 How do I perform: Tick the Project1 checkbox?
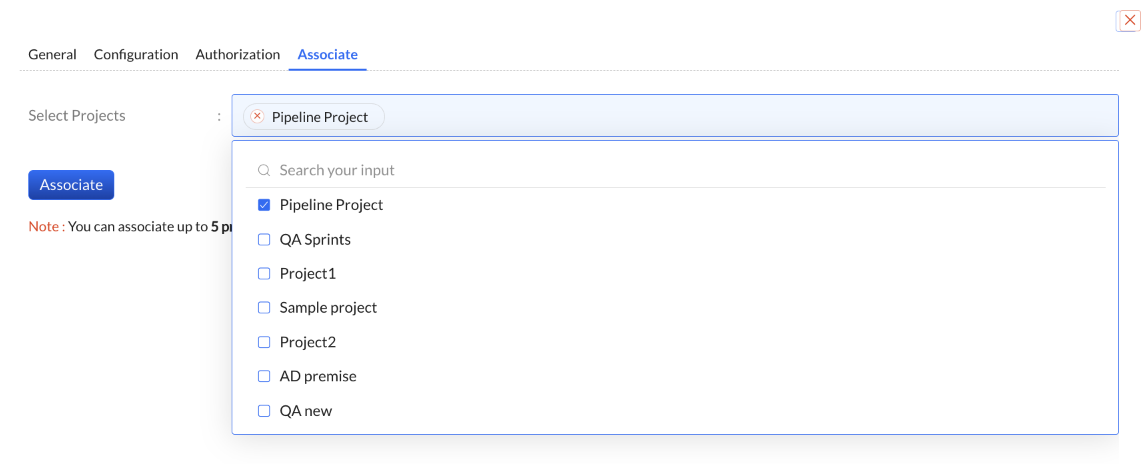[x=264, y=274]
